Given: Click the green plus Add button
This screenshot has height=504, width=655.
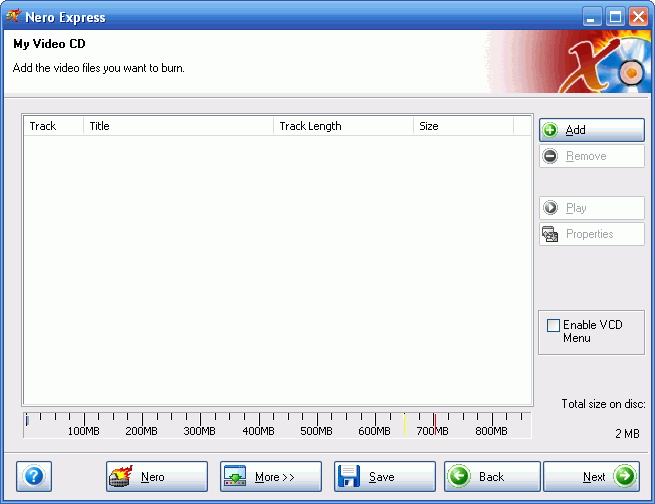Looking at the screenshot, I should 592,130.
